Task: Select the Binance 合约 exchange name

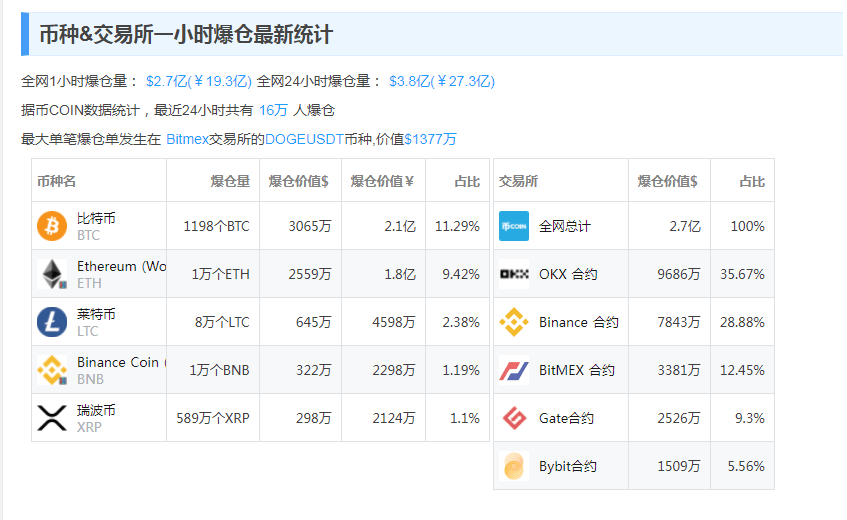Action: [x=579, y=322]
